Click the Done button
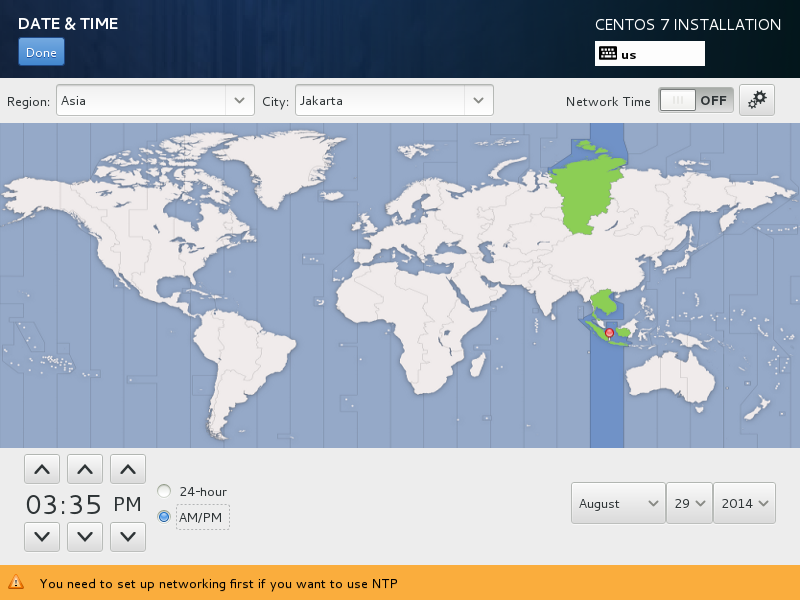 click(41, 52)
